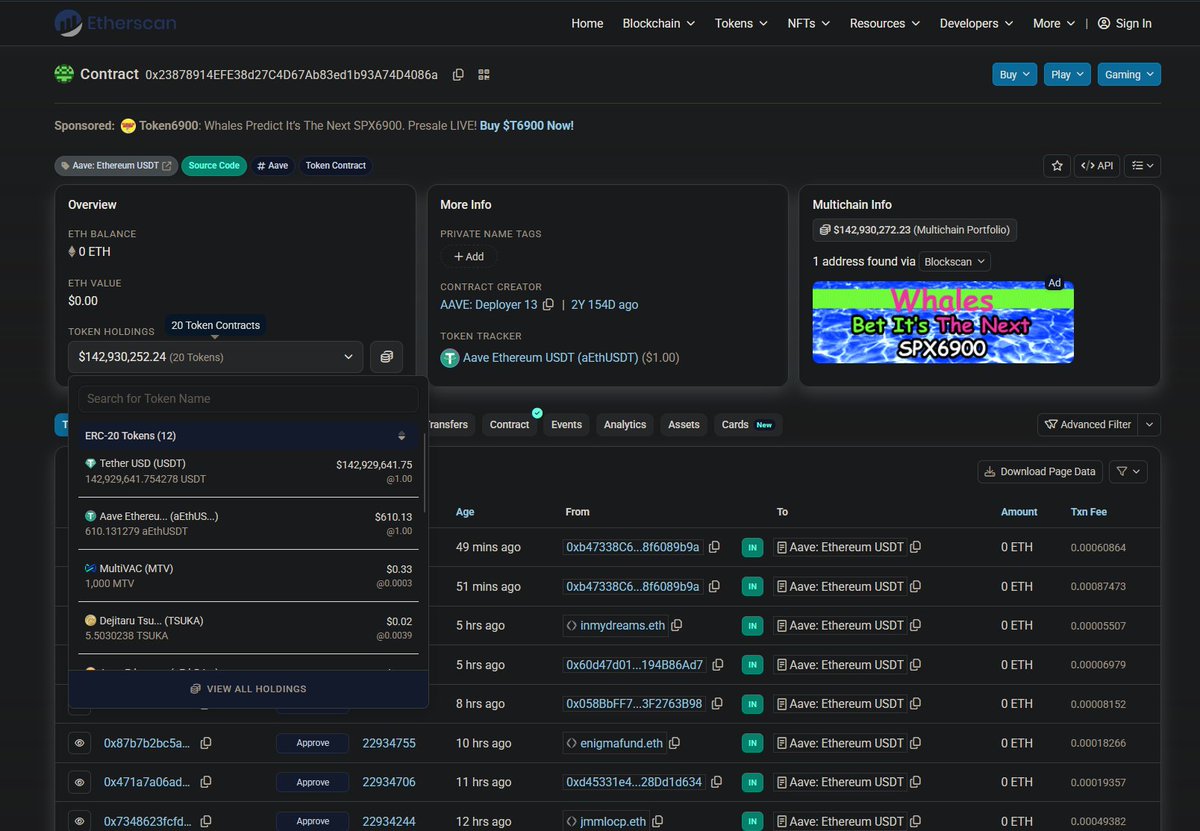Open the AAVE: Deployer 13 link
Viewport: 1200px width, 831px height.
(x=489, y=305)
